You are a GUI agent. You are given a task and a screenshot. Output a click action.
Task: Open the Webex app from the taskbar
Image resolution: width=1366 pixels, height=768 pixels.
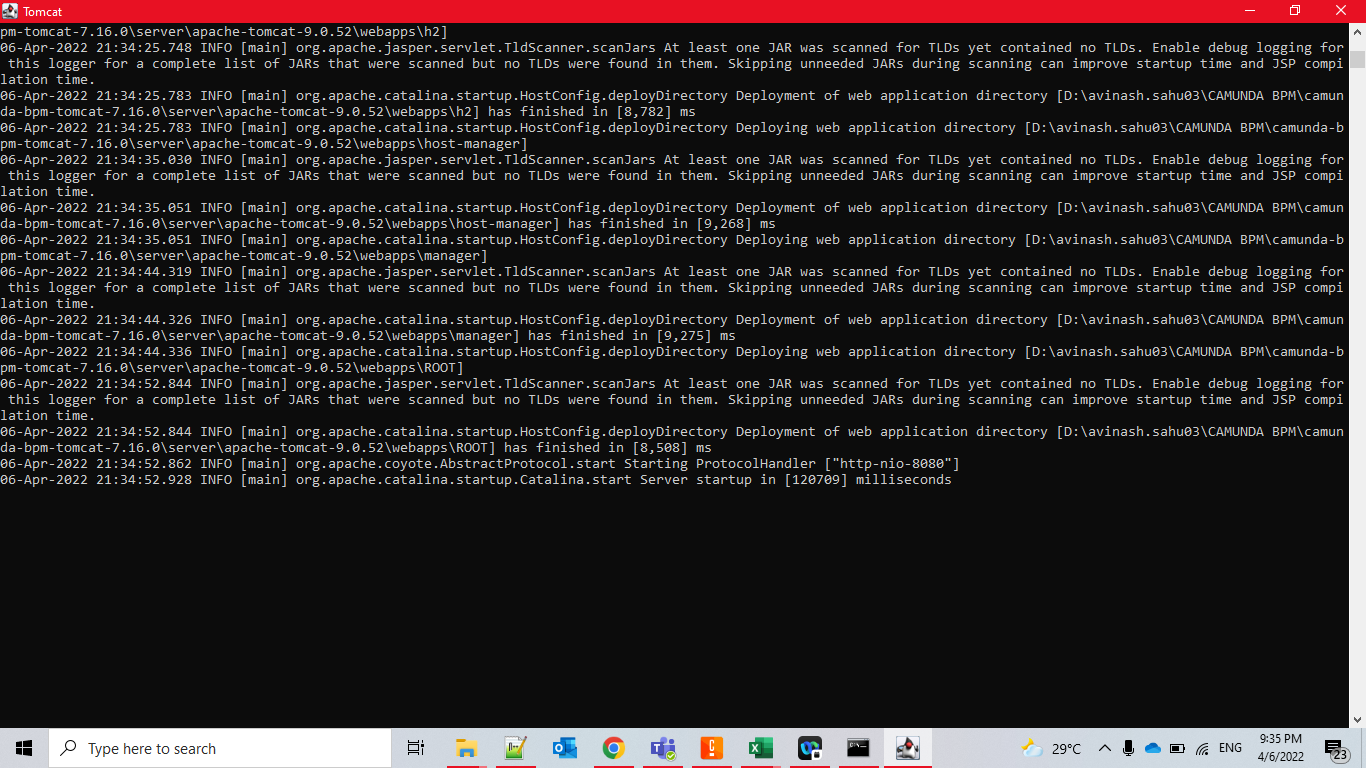pyautogui.click(x=809, y=748)
